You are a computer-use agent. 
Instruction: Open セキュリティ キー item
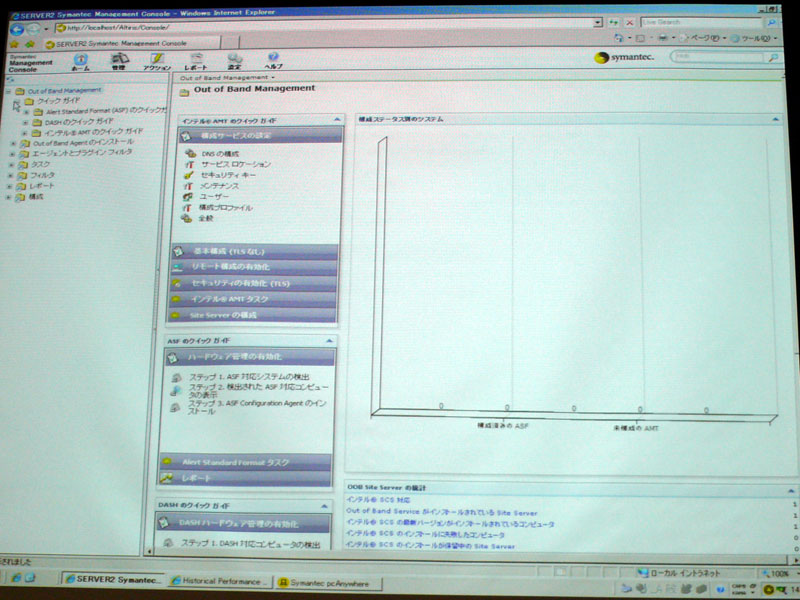(x=228, y=175)
